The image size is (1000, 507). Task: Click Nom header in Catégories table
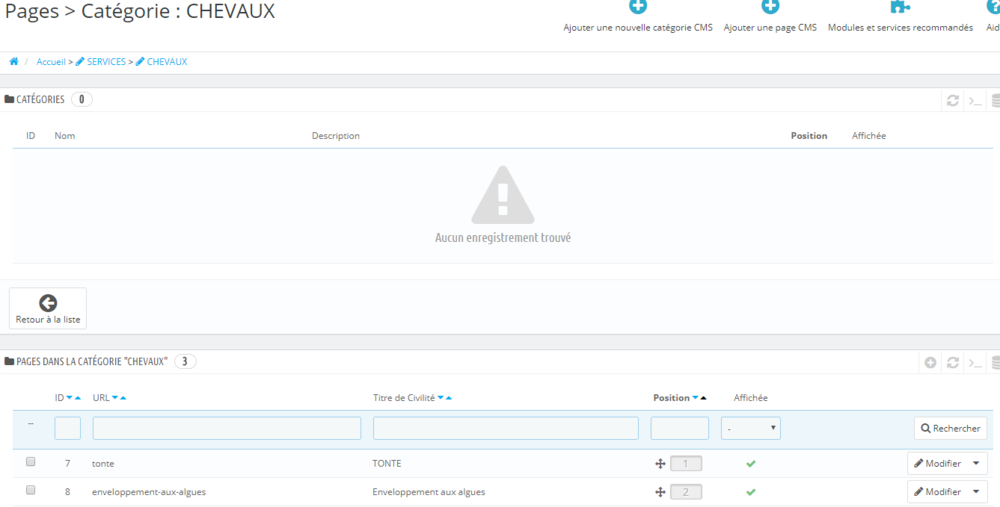tap(64, 136)
